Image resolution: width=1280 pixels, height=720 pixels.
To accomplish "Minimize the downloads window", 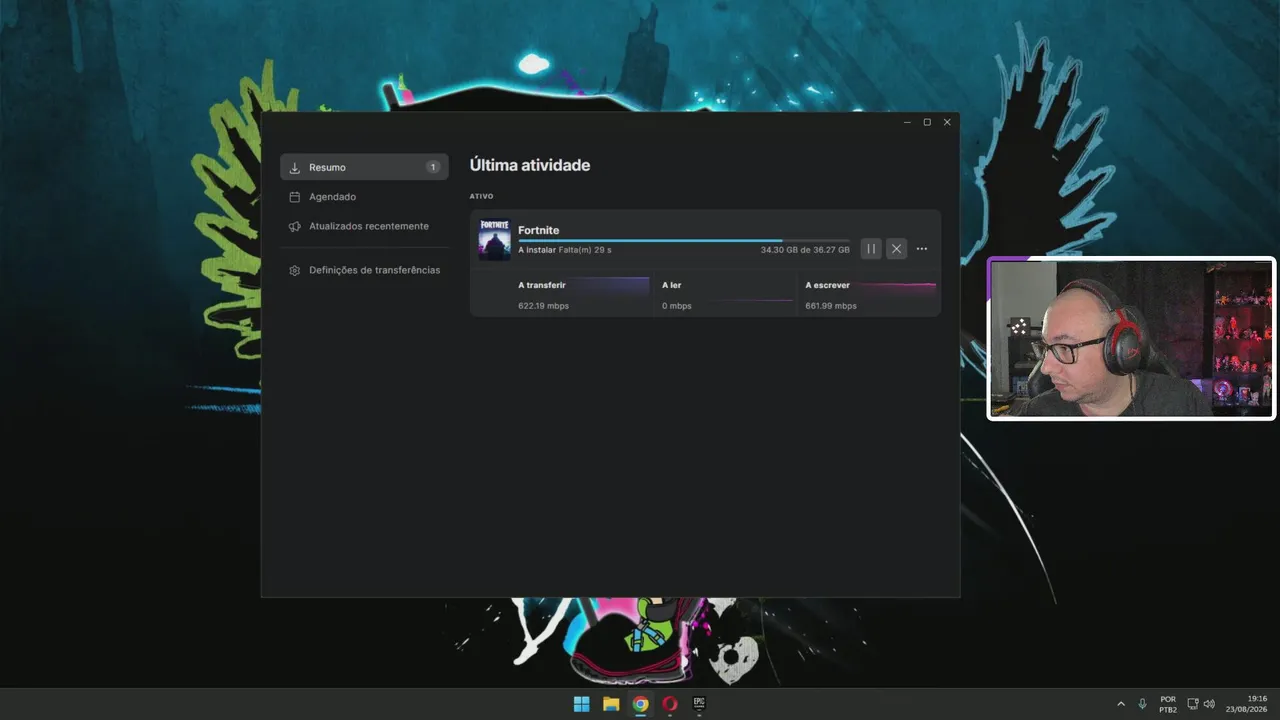I will tap(907, 122).
